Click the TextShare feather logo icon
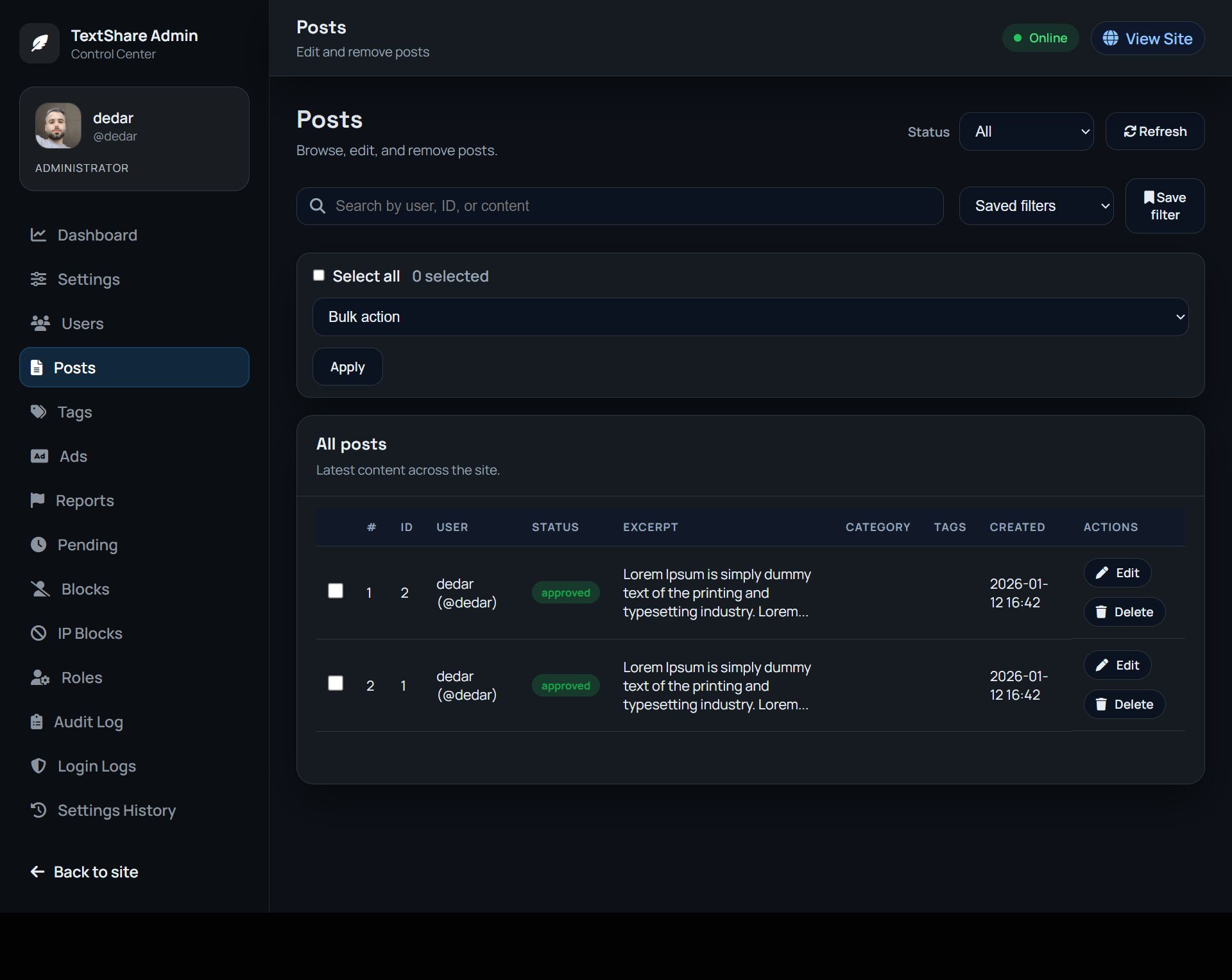 [40, 44]
